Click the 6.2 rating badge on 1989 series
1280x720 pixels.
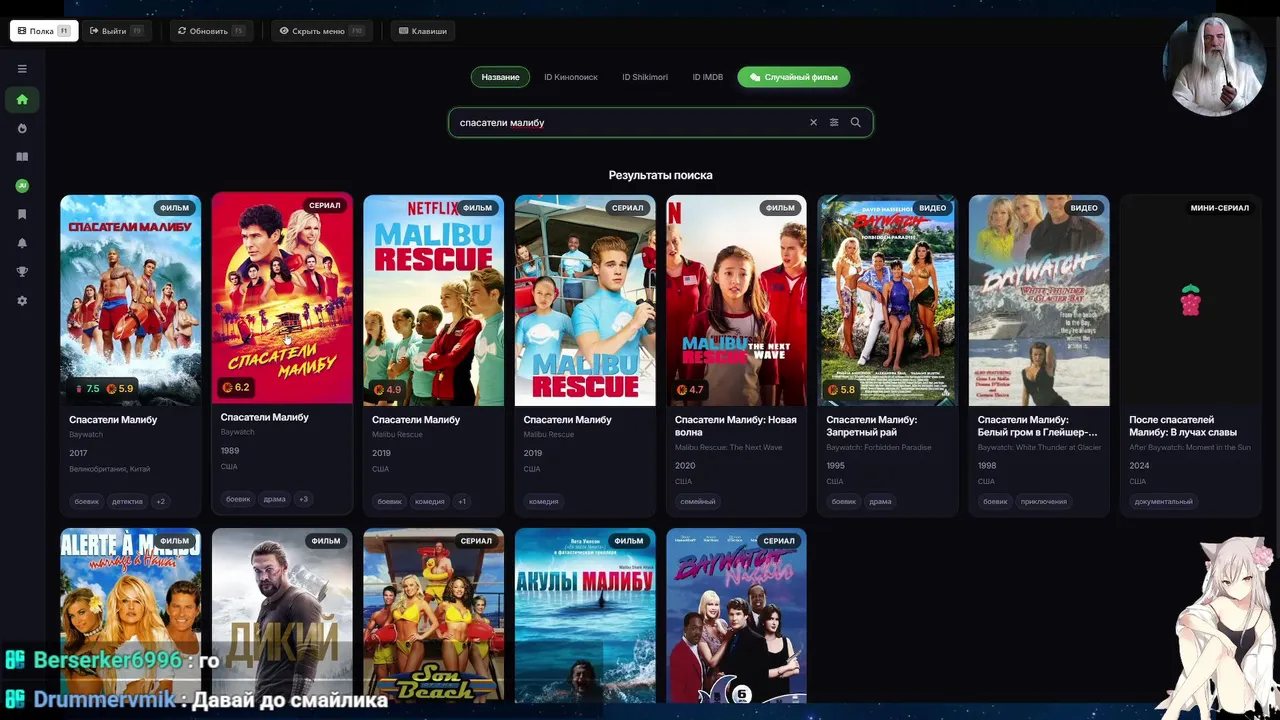pyautogui.click(x=236, y=387)
